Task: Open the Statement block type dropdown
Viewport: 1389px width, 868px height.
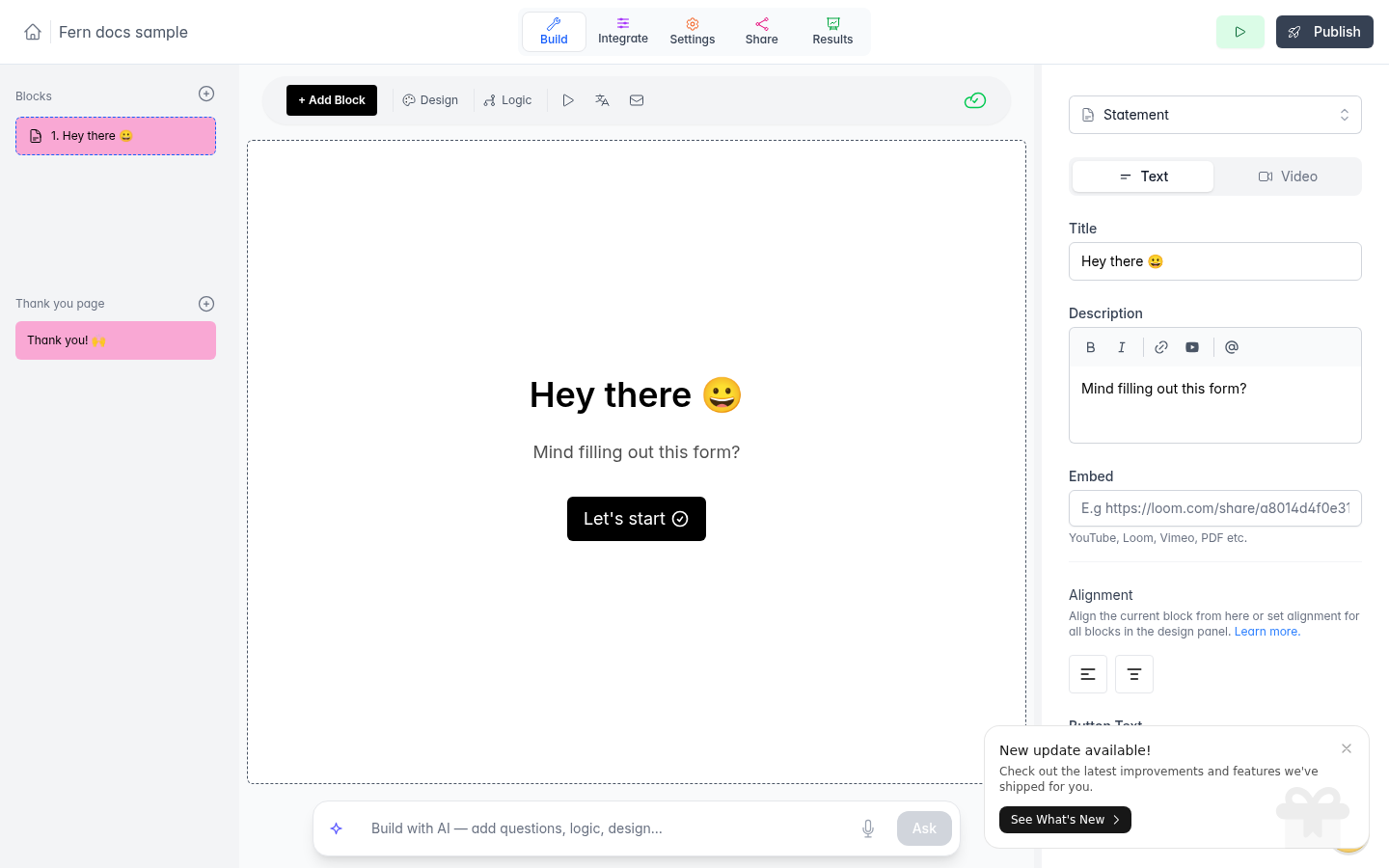Action: click(1215, 115)
